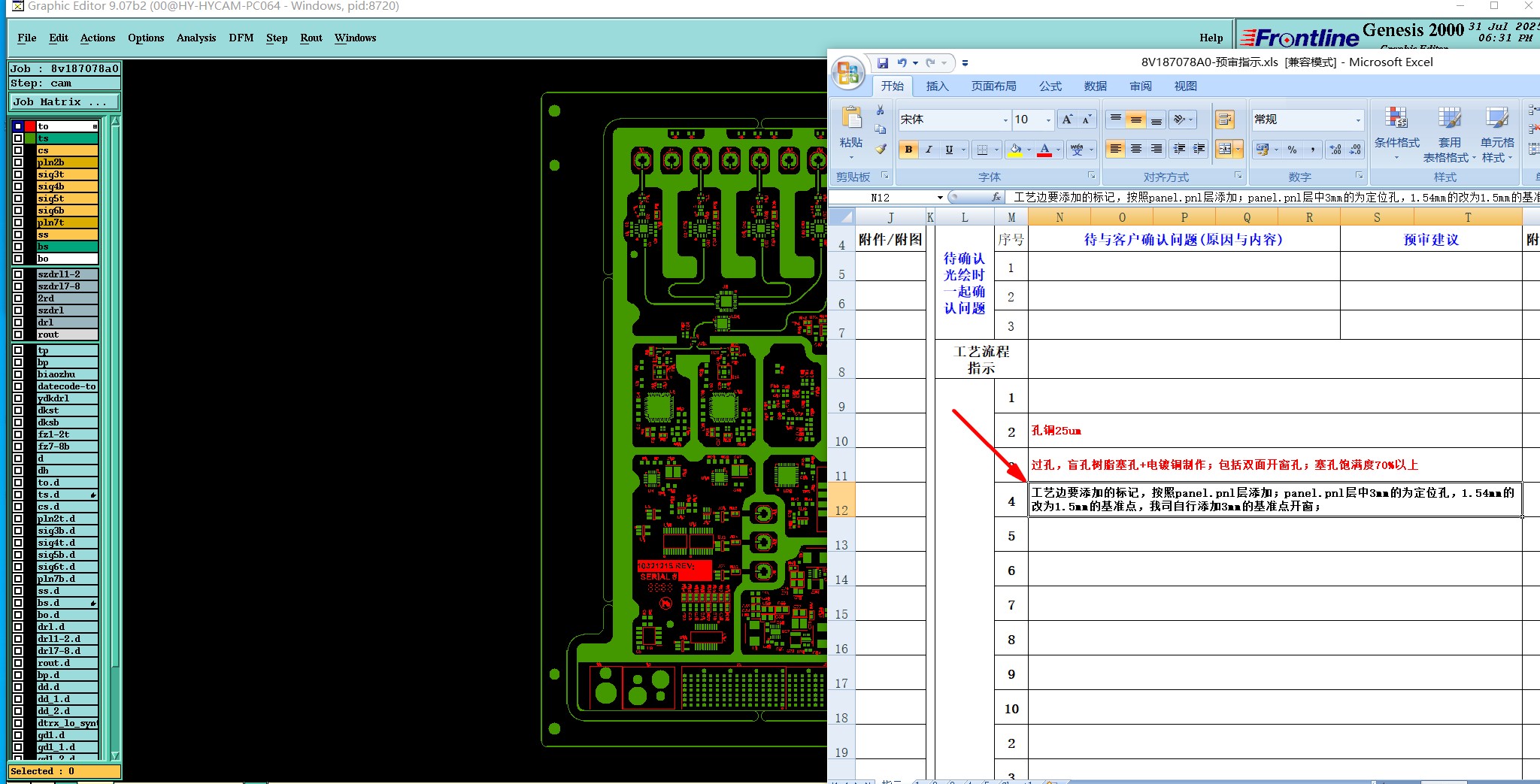1540x784 pixels.
Task: Click the round Office button in Excel
Action: point(848,73)
